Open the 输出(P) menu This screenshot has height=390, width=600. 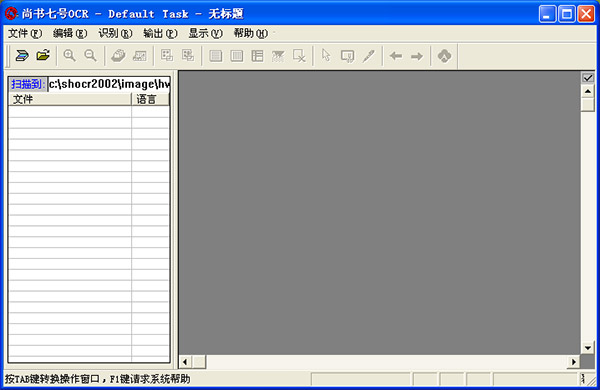[x=160, y=34]
